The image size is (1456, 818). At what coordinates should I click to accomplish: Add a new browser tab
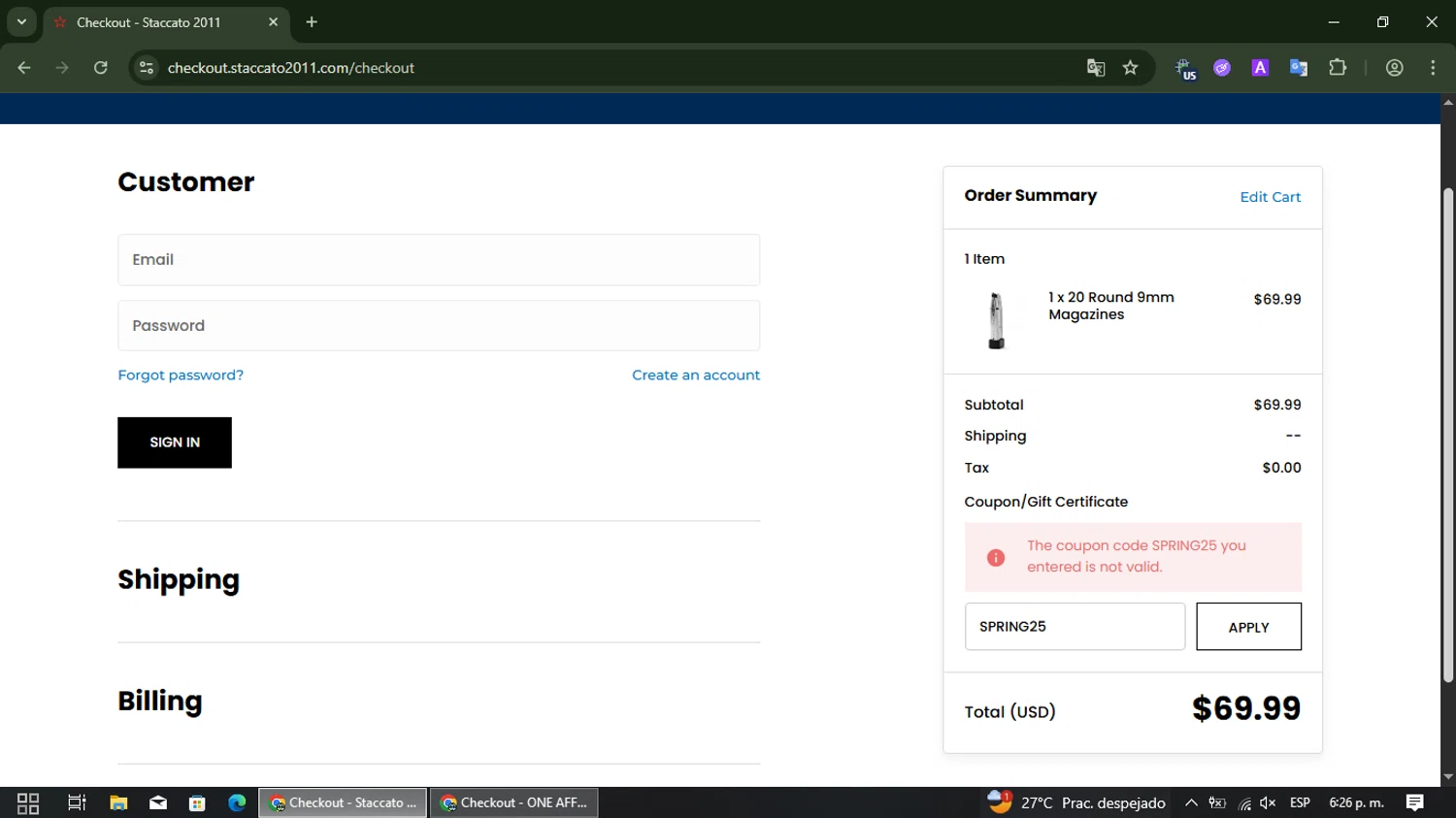coord(312,21)
